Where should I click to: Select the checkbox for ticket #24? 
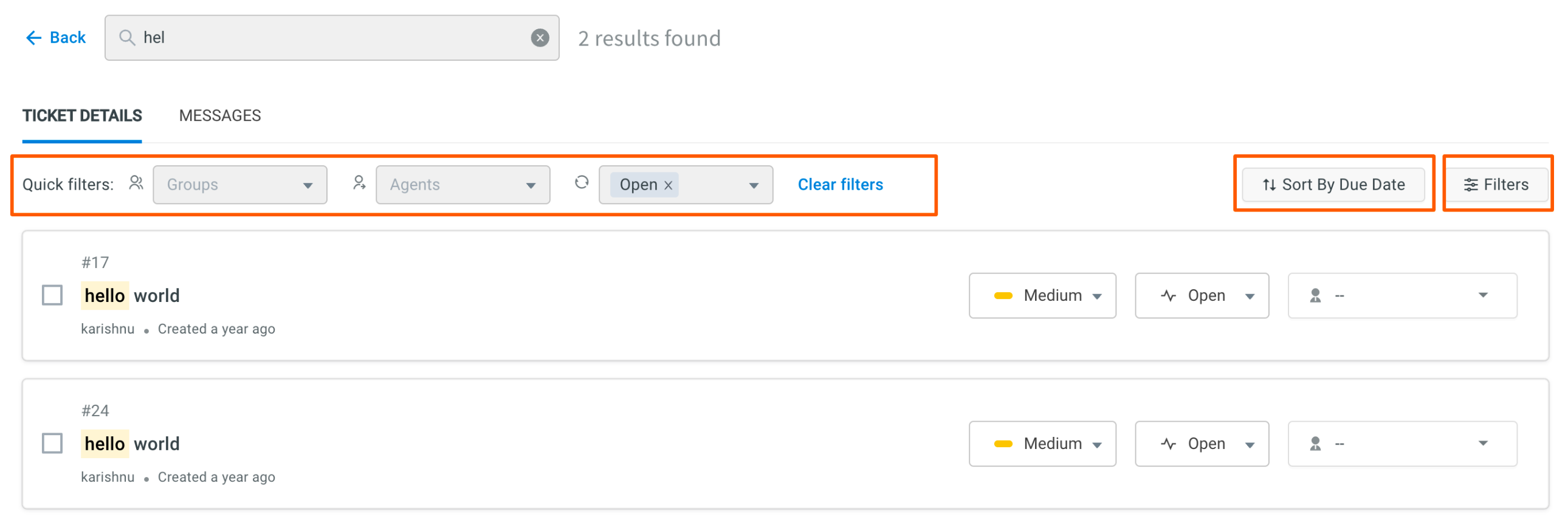[52, 444]
